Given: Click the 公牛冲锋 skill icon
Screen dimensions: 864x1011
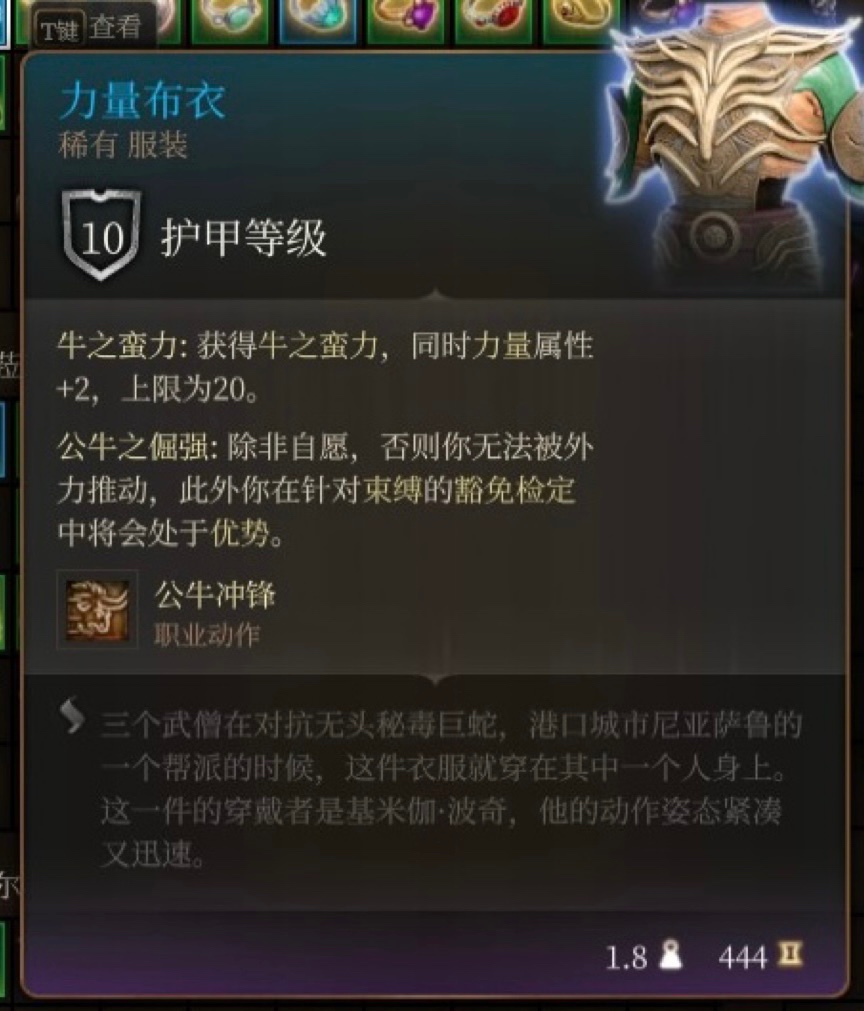Looking at the screenshot, I should 97,609.
